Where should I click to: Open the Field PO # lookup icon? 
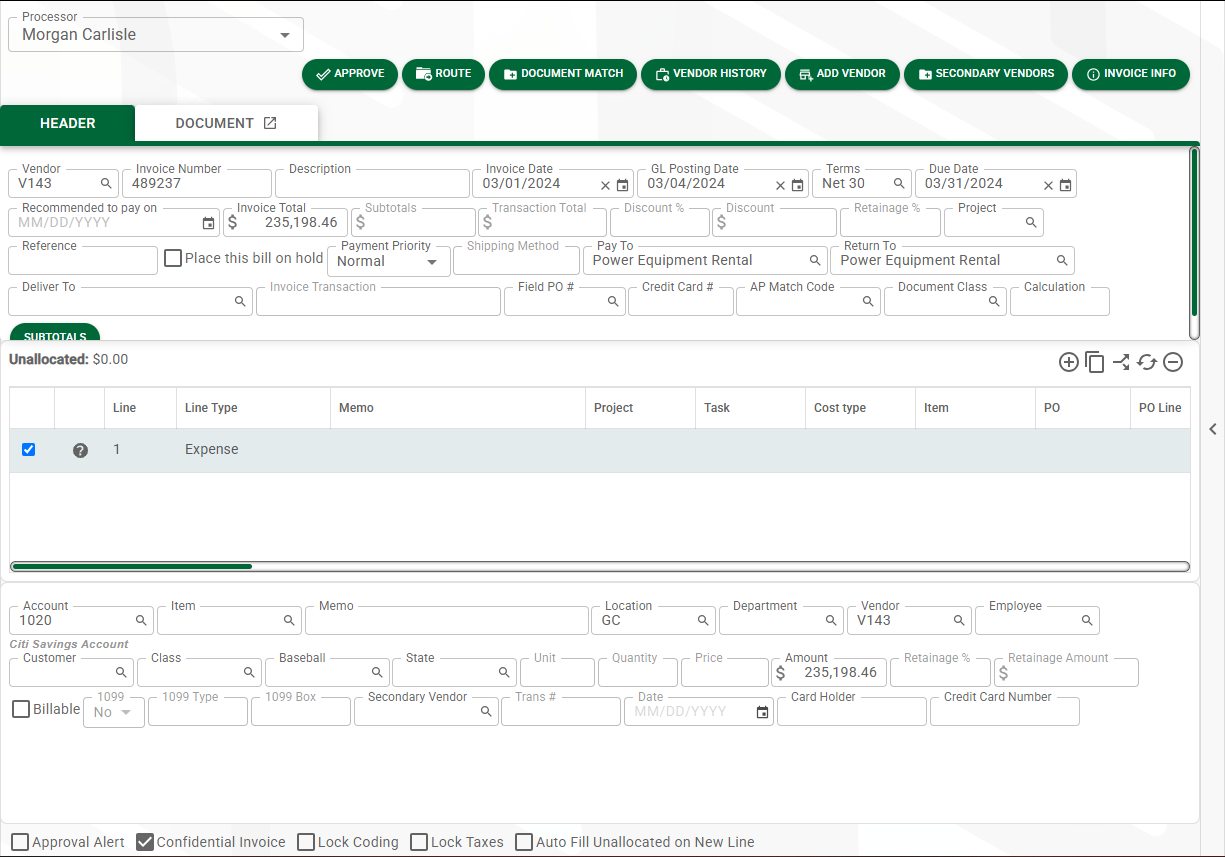[x=613, y=301]
